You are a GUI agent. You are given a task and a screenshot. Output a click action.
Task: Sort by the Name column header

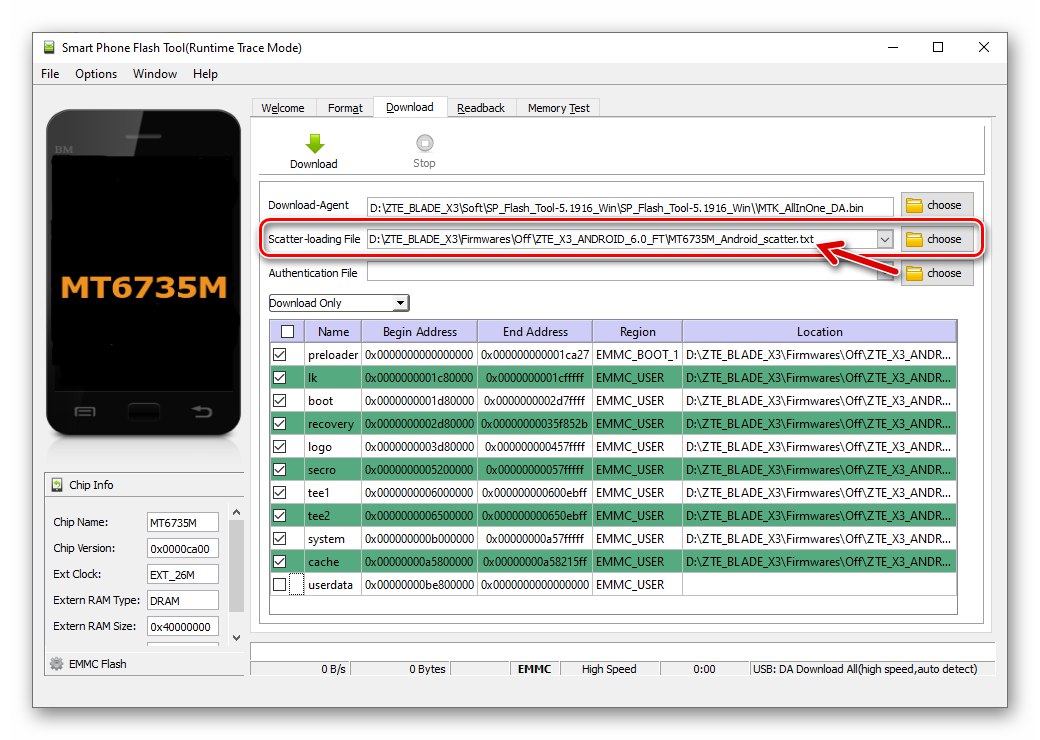pyautogui.click(x=333, y=332)
